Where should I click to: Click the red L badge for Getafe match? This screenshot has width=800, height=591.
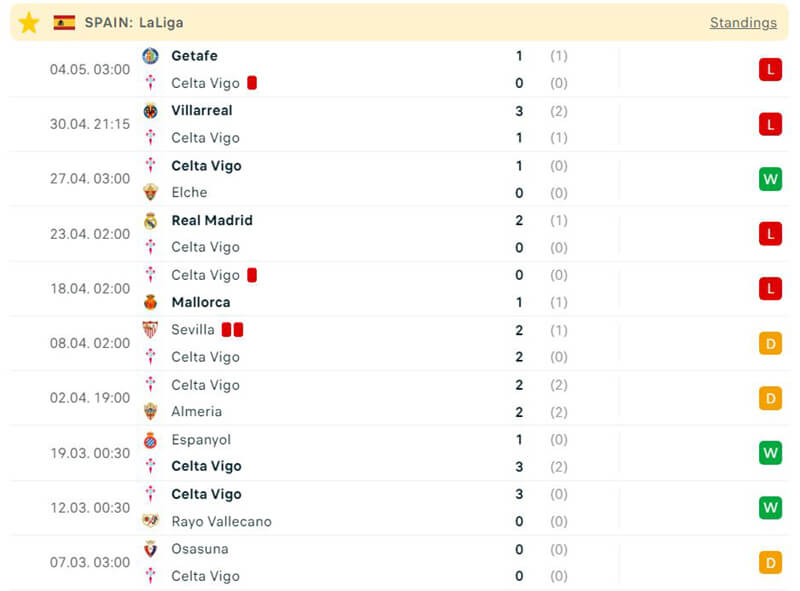(x=770, y=69)
